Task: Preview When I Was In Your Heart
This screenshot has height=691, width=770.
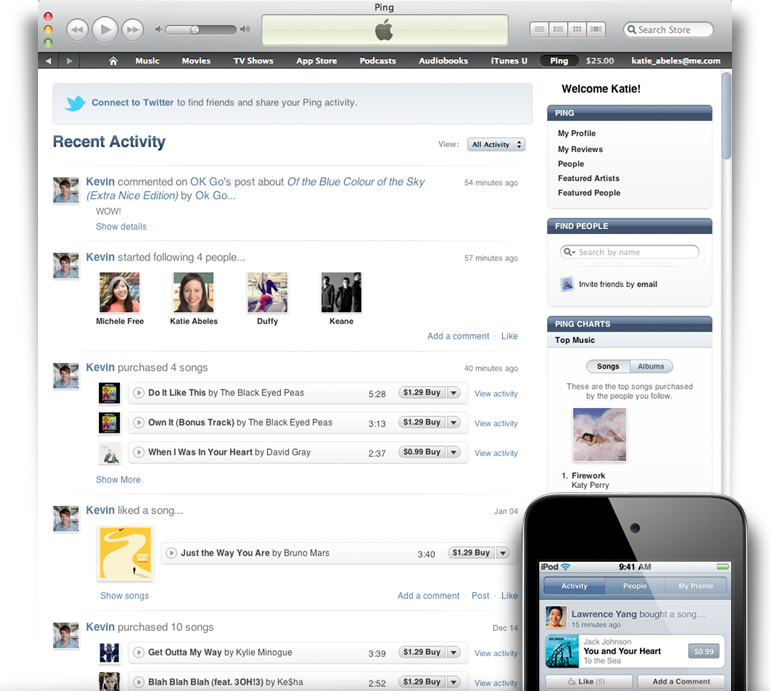Action: coord(139,452)
